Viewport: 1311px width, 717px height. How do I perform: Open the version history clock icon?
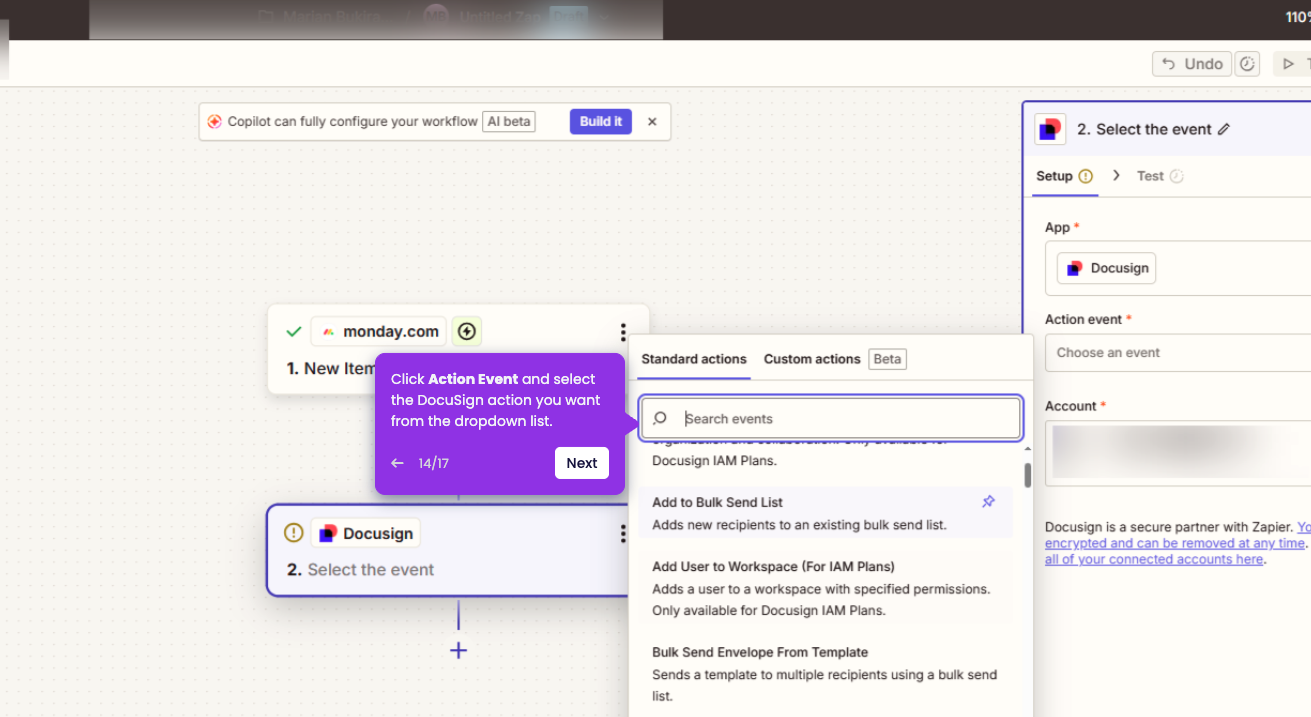1247,64
